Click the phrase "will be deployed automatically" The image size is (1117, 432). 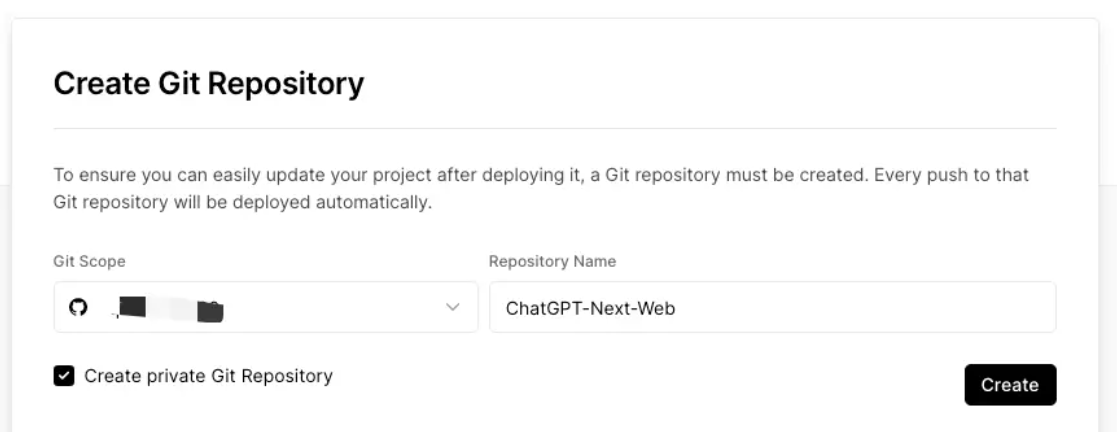[x=302, y=203]
